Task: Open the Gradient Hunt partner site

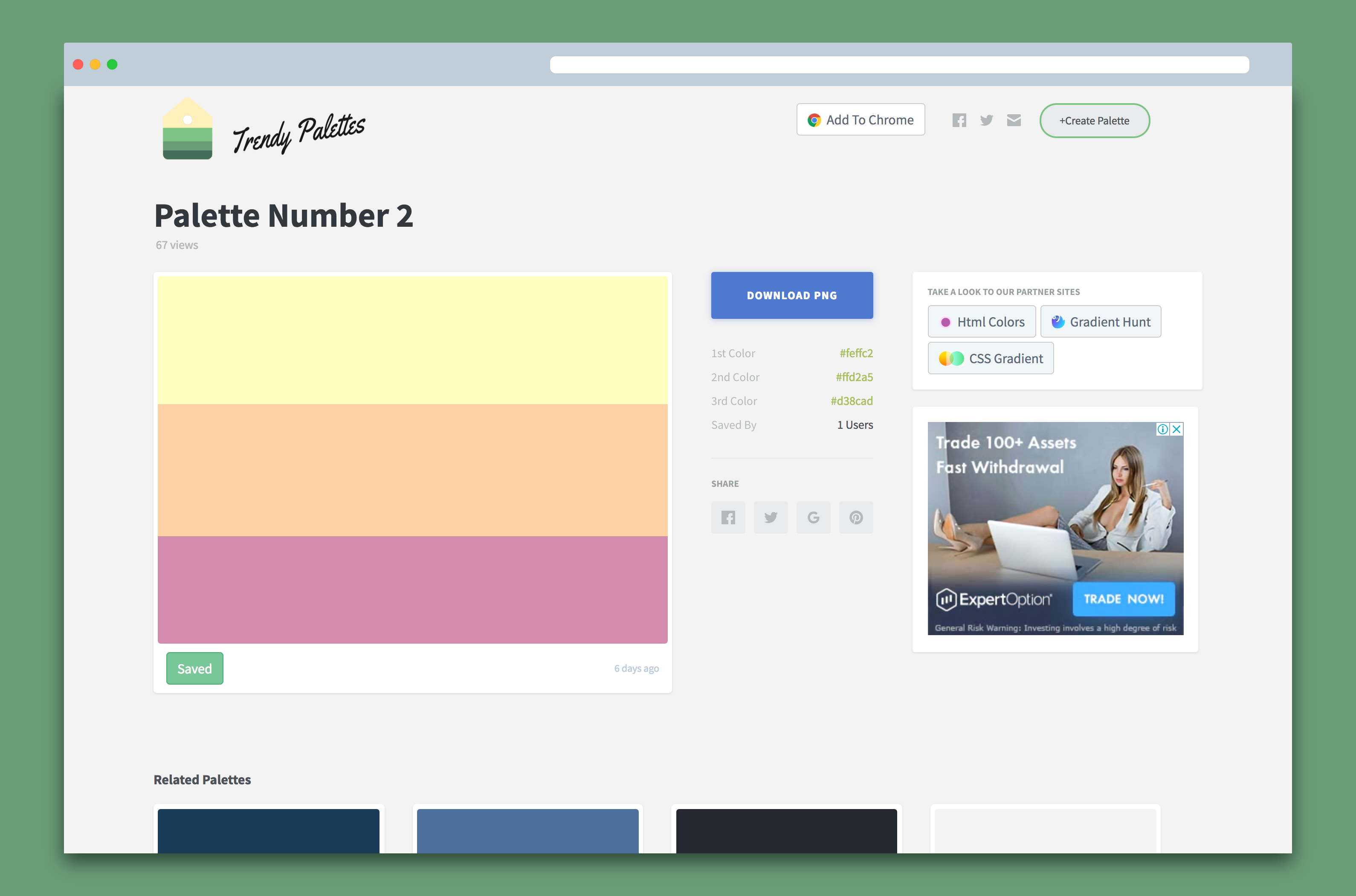Action: [x=1101, y=321]
